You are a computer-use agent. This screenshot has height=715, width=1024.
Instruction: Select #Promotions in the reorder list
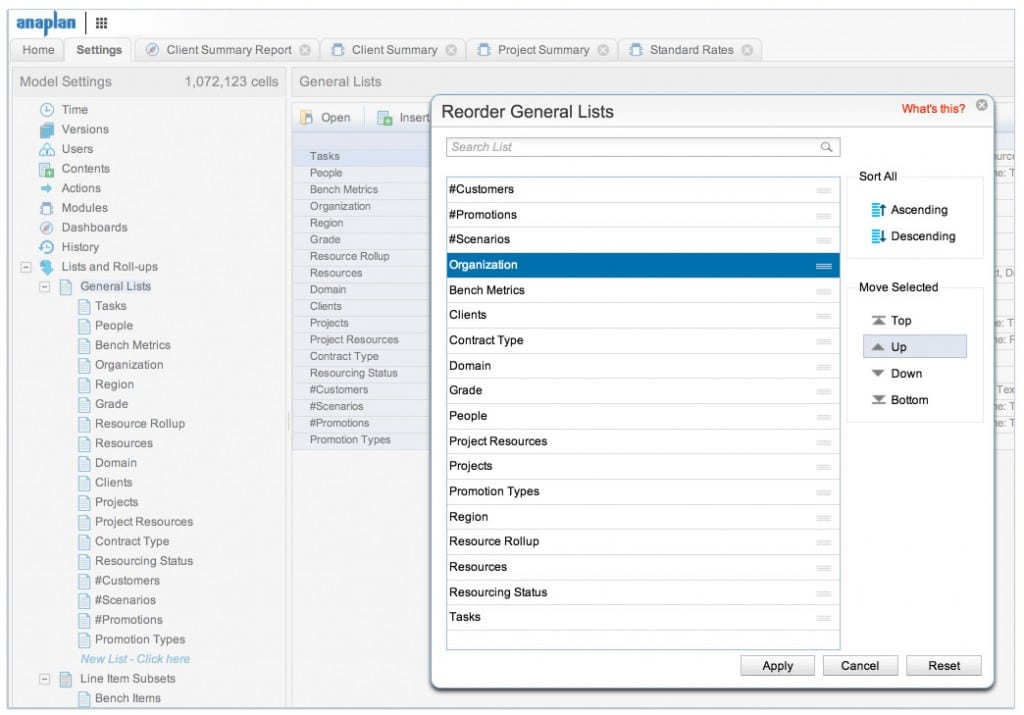click(643, 215)
